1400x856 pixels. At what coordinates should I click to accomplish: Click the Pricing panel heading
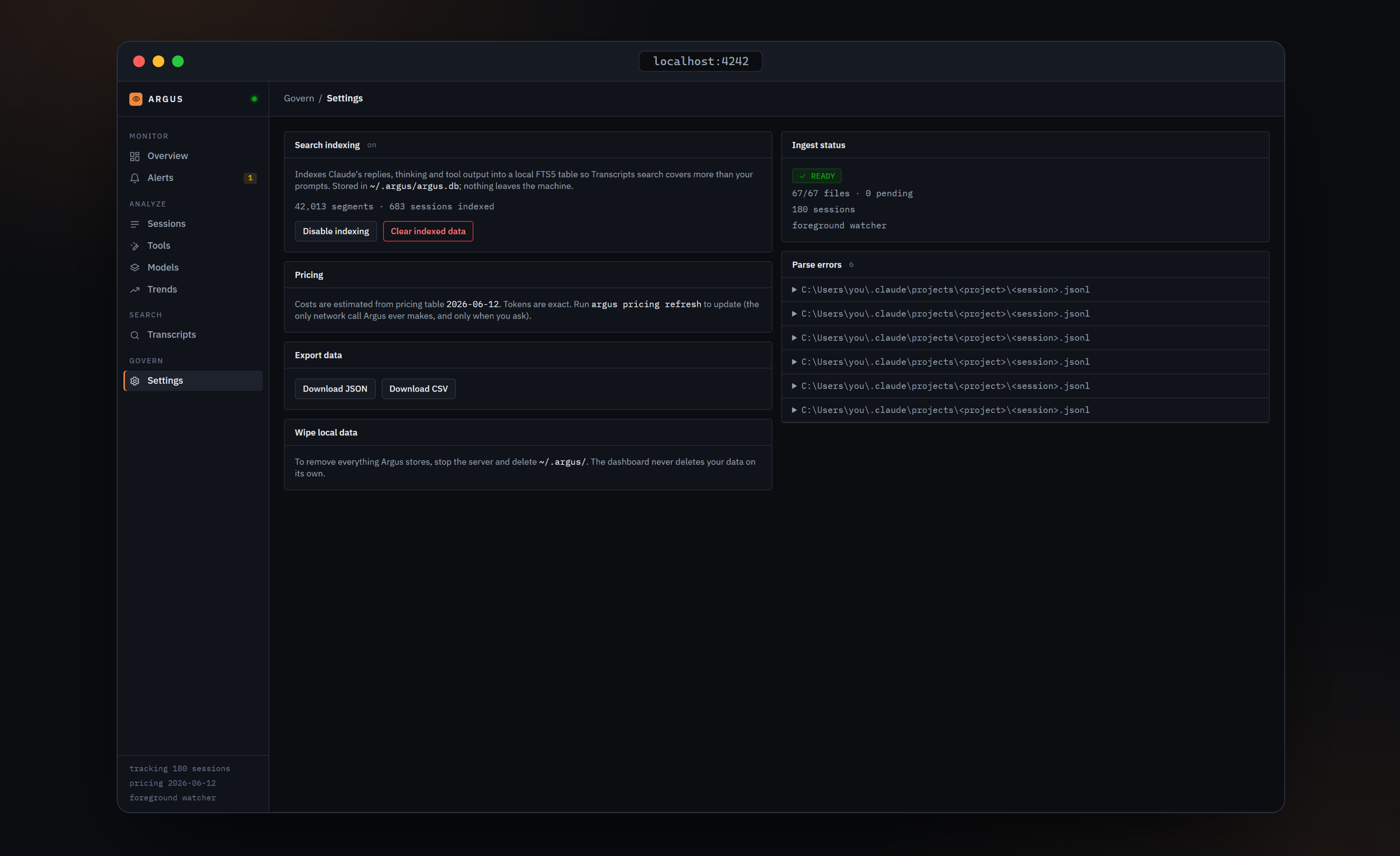tap(309, 275)
